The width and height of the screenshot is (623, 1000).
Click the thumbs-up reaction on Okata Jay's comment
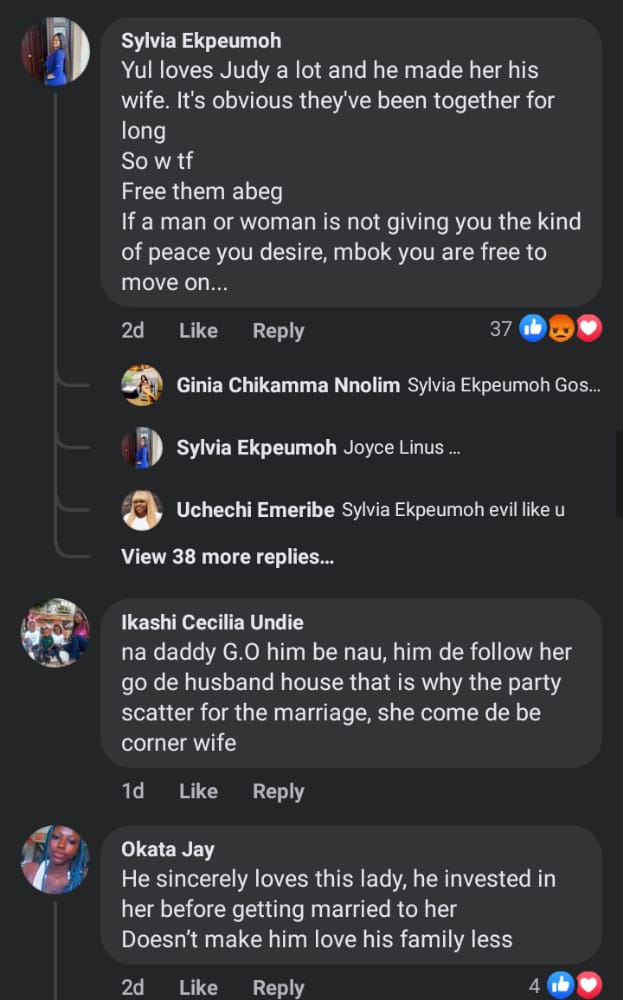pyautogui.click(x=561, y=985)
